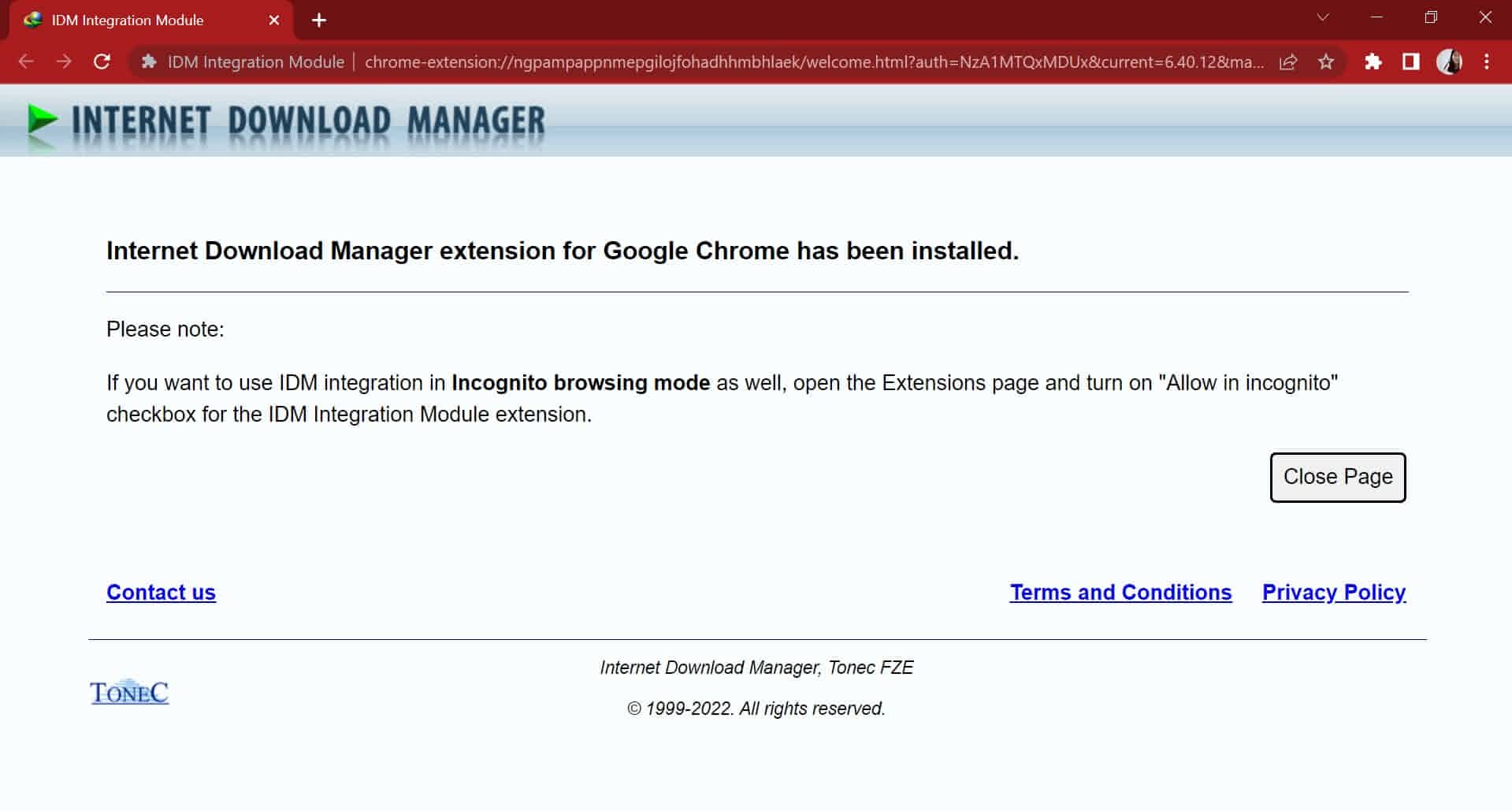Viewport: 1512px width, 811px height.
Task: Close the IDM Integration Module tab
Action: tap(274, 20)
